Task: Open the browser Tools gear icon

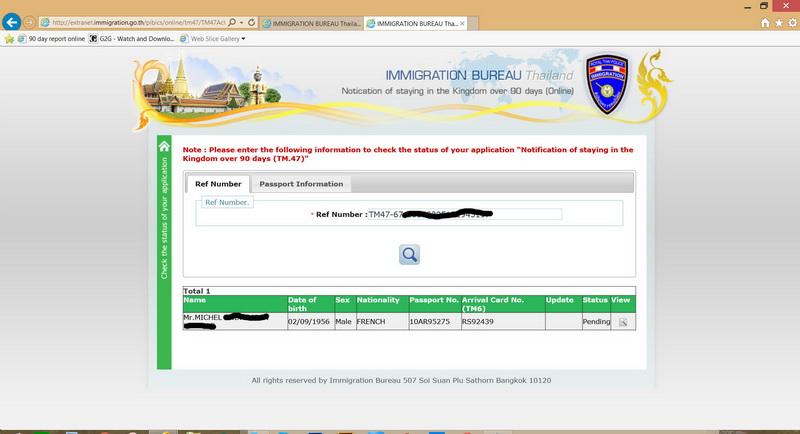Action: point(791,22)
